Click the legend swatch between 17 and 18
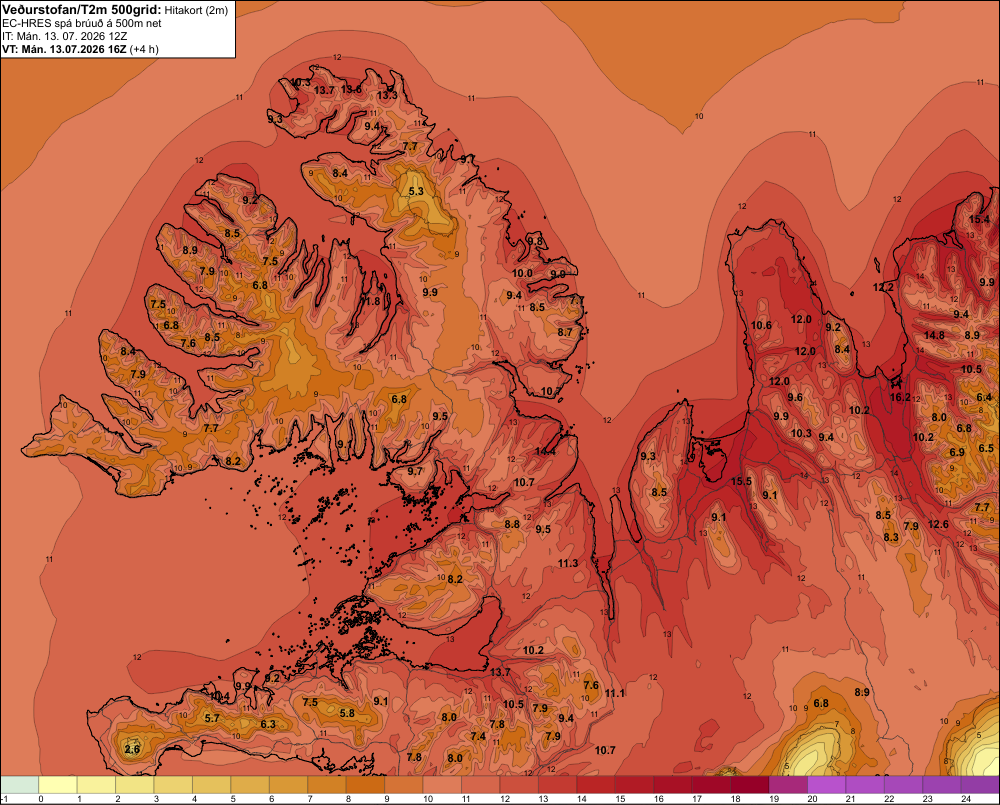 (711, 784)
